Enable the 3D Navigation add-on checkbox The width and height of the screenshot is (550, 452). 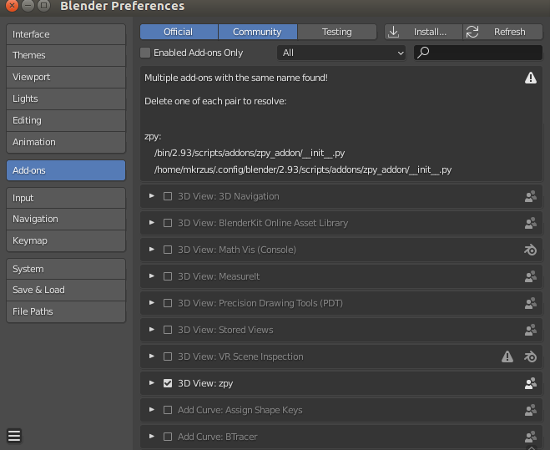[168, 196]
